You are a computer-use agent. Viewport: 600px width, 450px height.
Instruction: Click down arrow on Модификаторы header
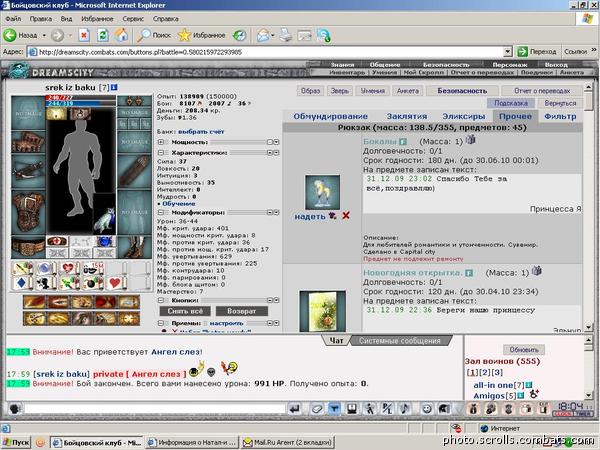(276, 212)
